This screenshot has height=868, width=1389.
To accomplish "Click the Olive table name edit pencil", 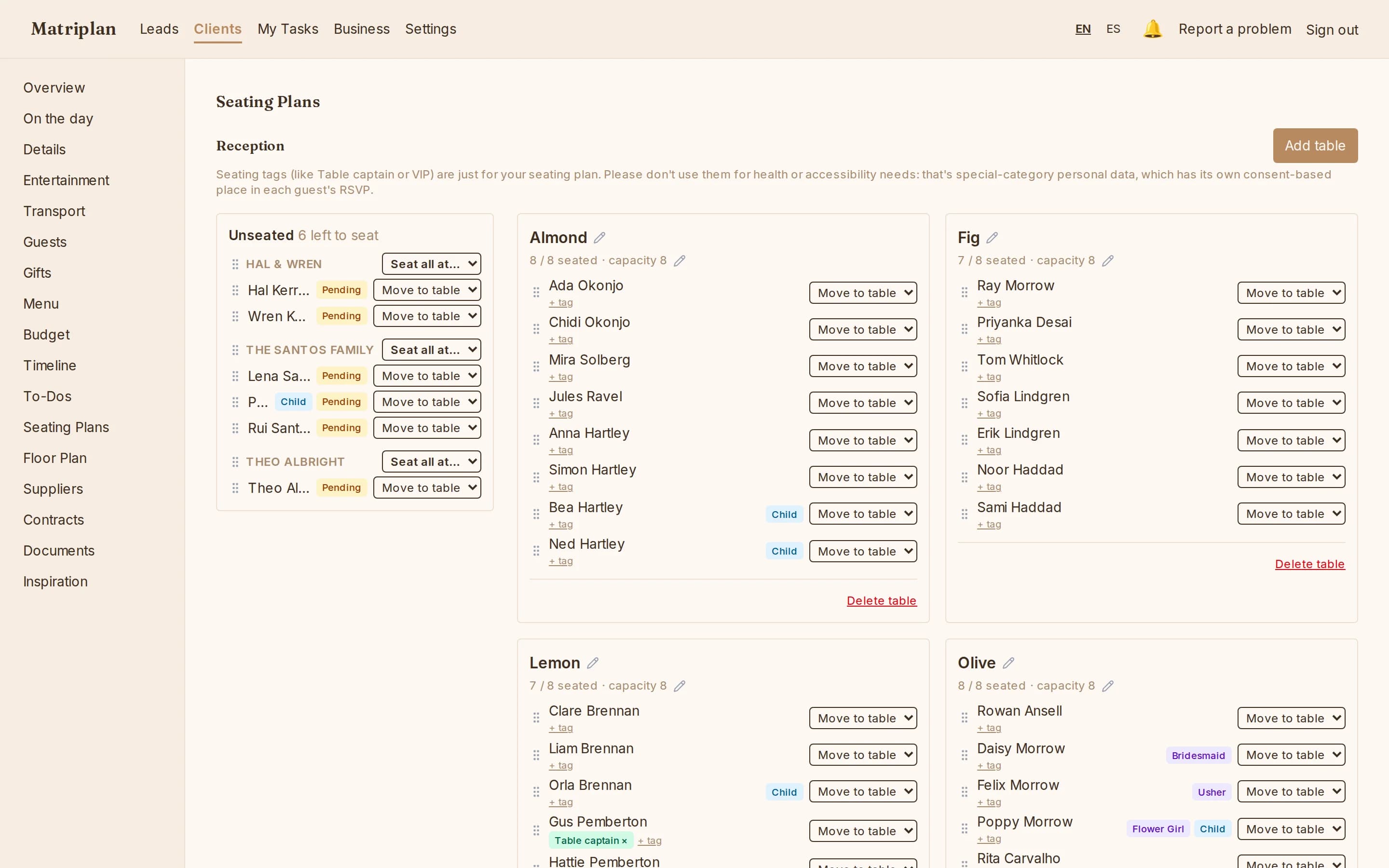I will click(1008, 663).
